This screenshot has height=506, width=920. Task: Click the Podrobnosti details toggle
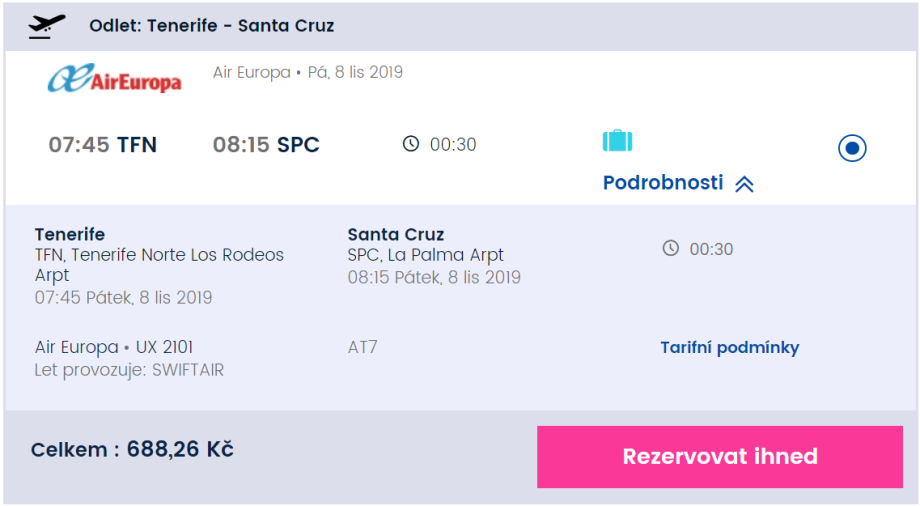[663, 183]
